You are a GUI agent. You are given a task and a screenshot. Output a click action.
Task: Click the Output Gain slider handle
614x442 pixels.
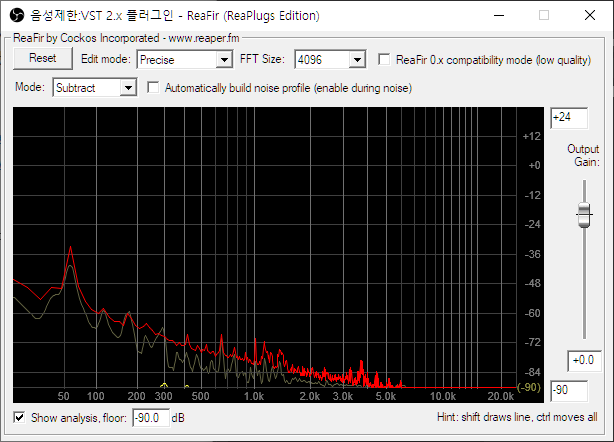coord(584,215)
